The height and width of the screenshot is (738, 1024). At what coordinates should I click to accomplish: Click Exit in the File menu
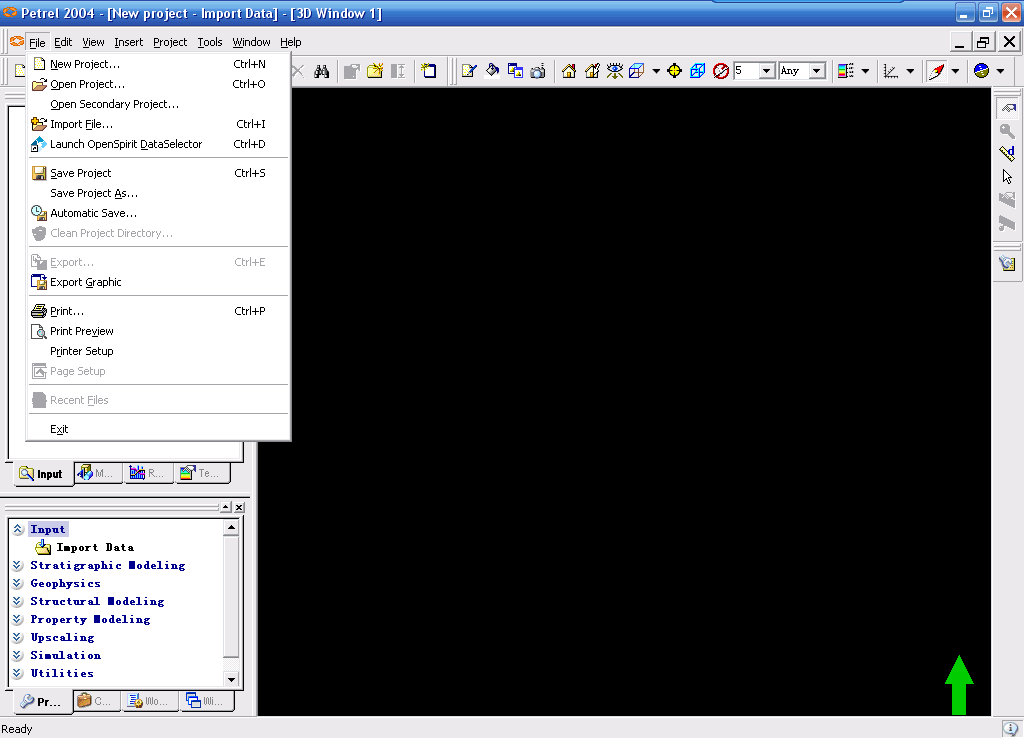158,429
